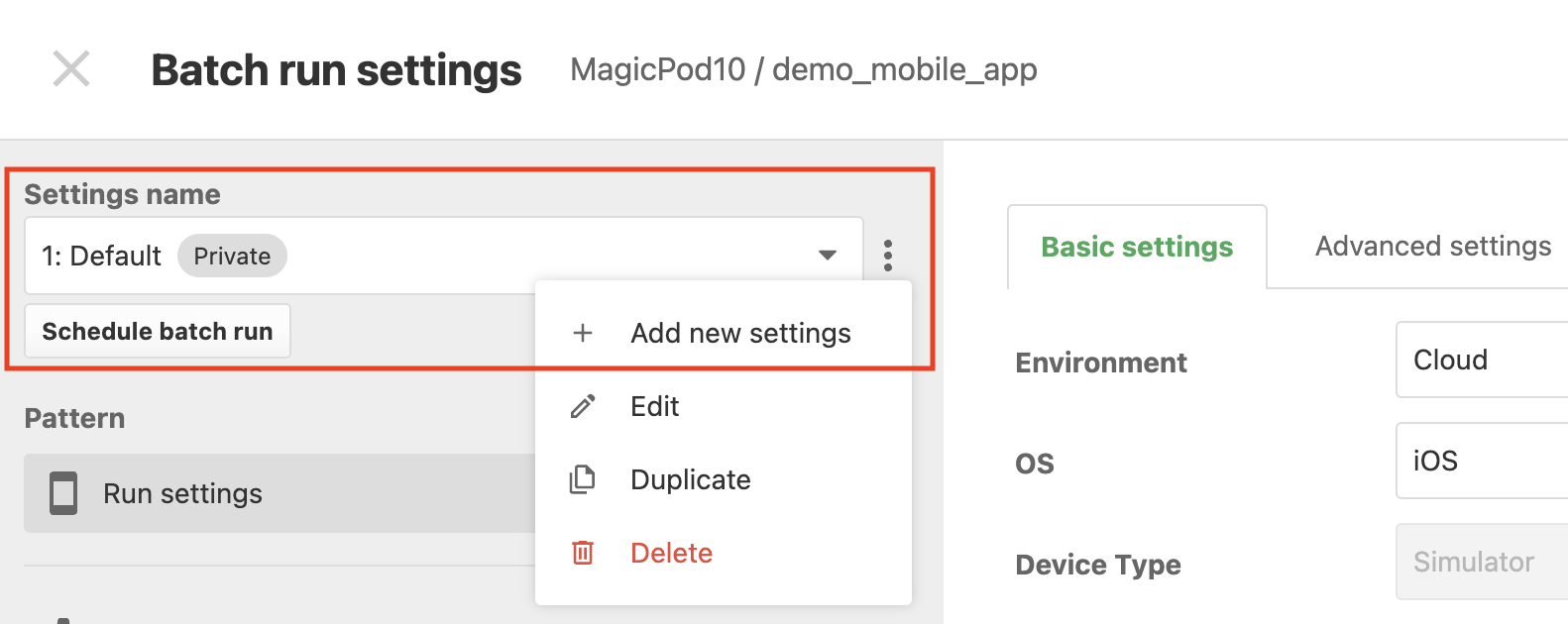The width and height of the screenshot is (1568, 624).
Task: Switch to the Advanced settings tab
Action: tap(1433, 247)
